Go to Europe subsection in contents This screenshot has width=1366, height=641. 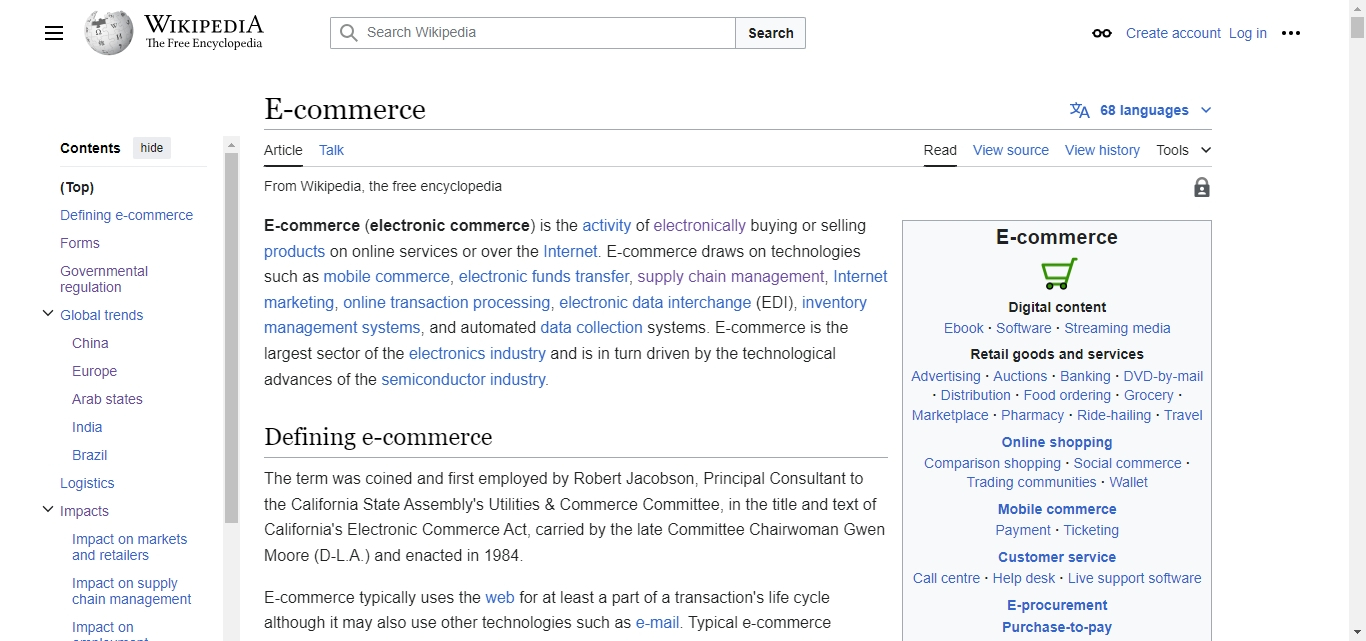click(x=94, y=371)
